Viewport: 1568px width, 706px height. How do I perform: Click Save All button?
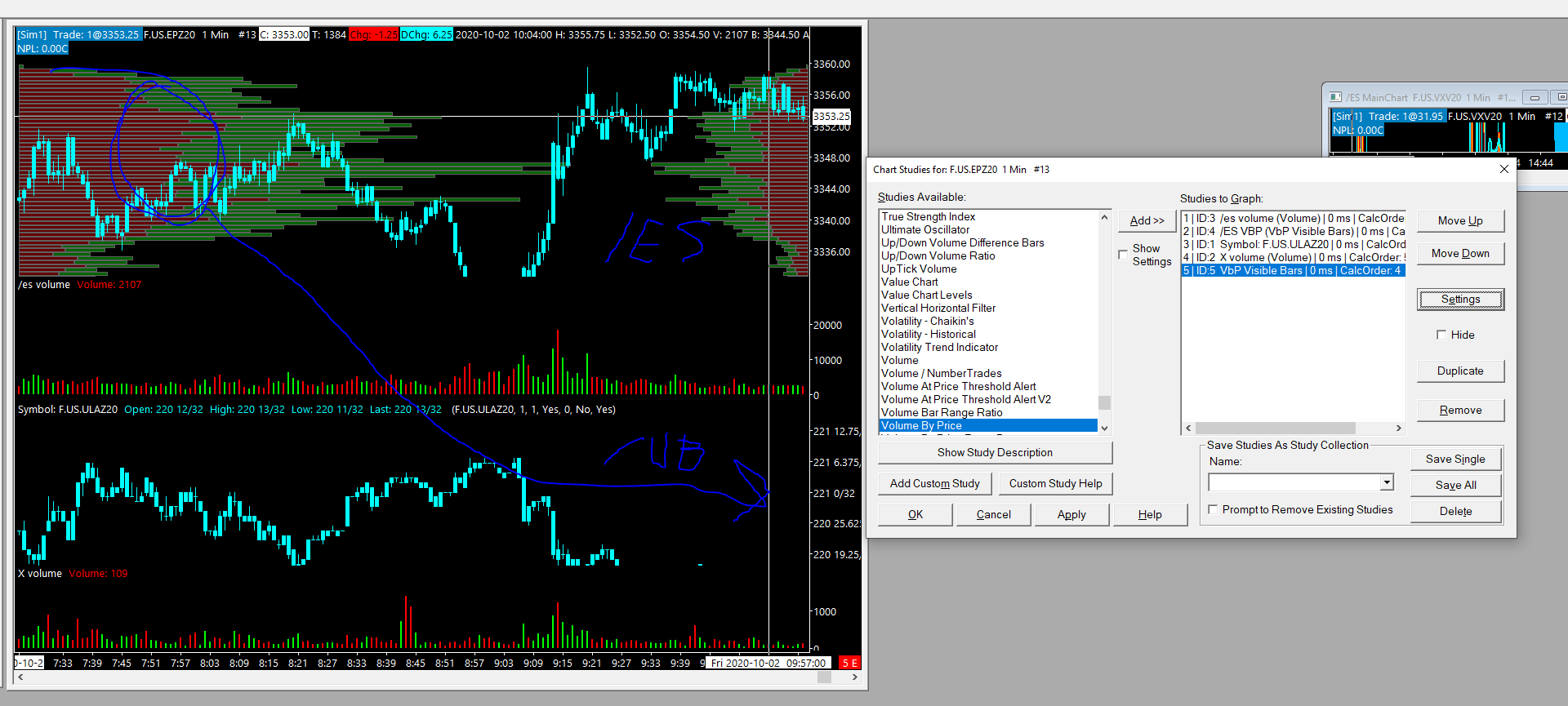(1455, 485)
